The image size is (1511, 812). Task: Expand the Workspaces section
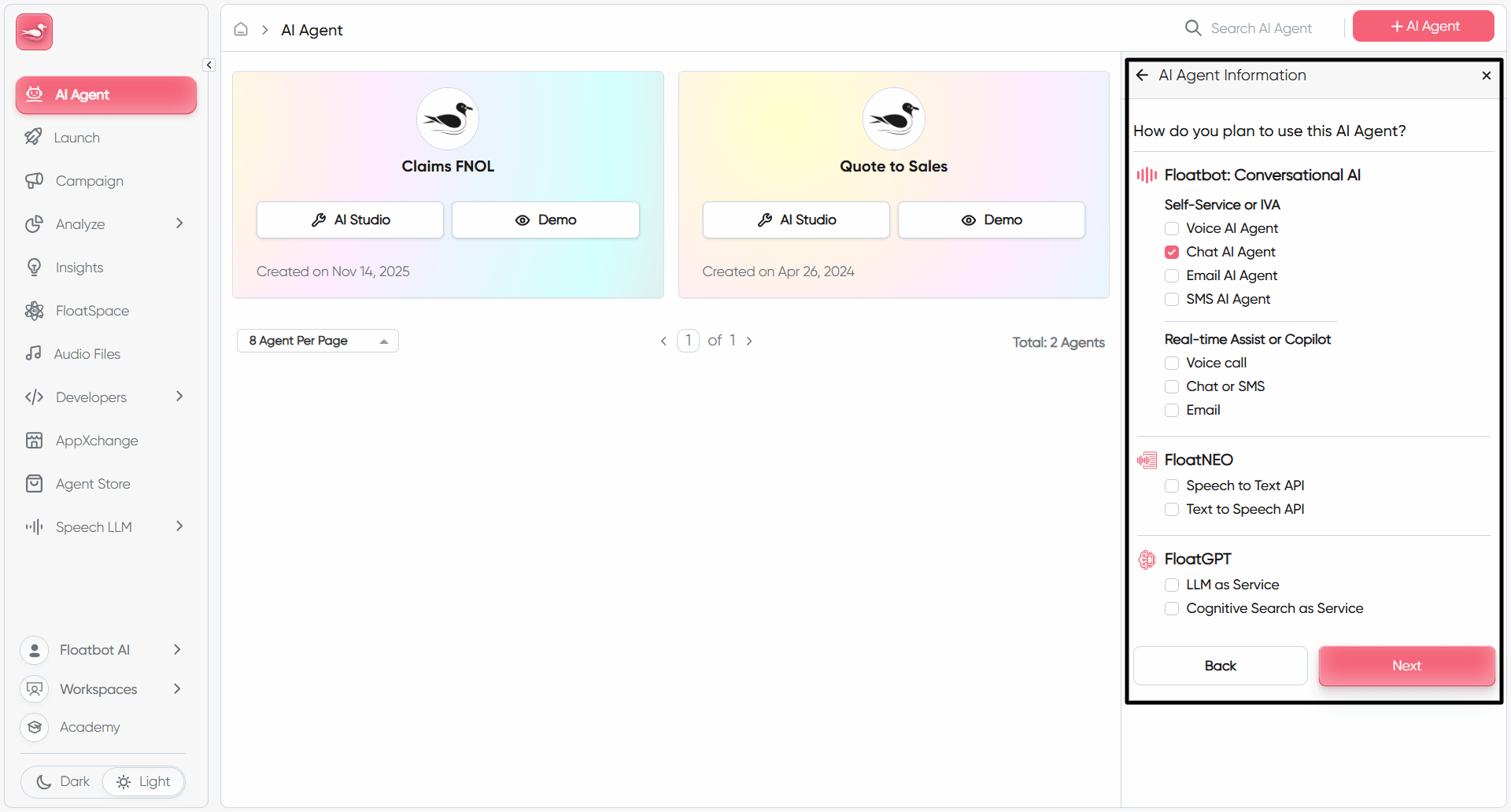98,688
